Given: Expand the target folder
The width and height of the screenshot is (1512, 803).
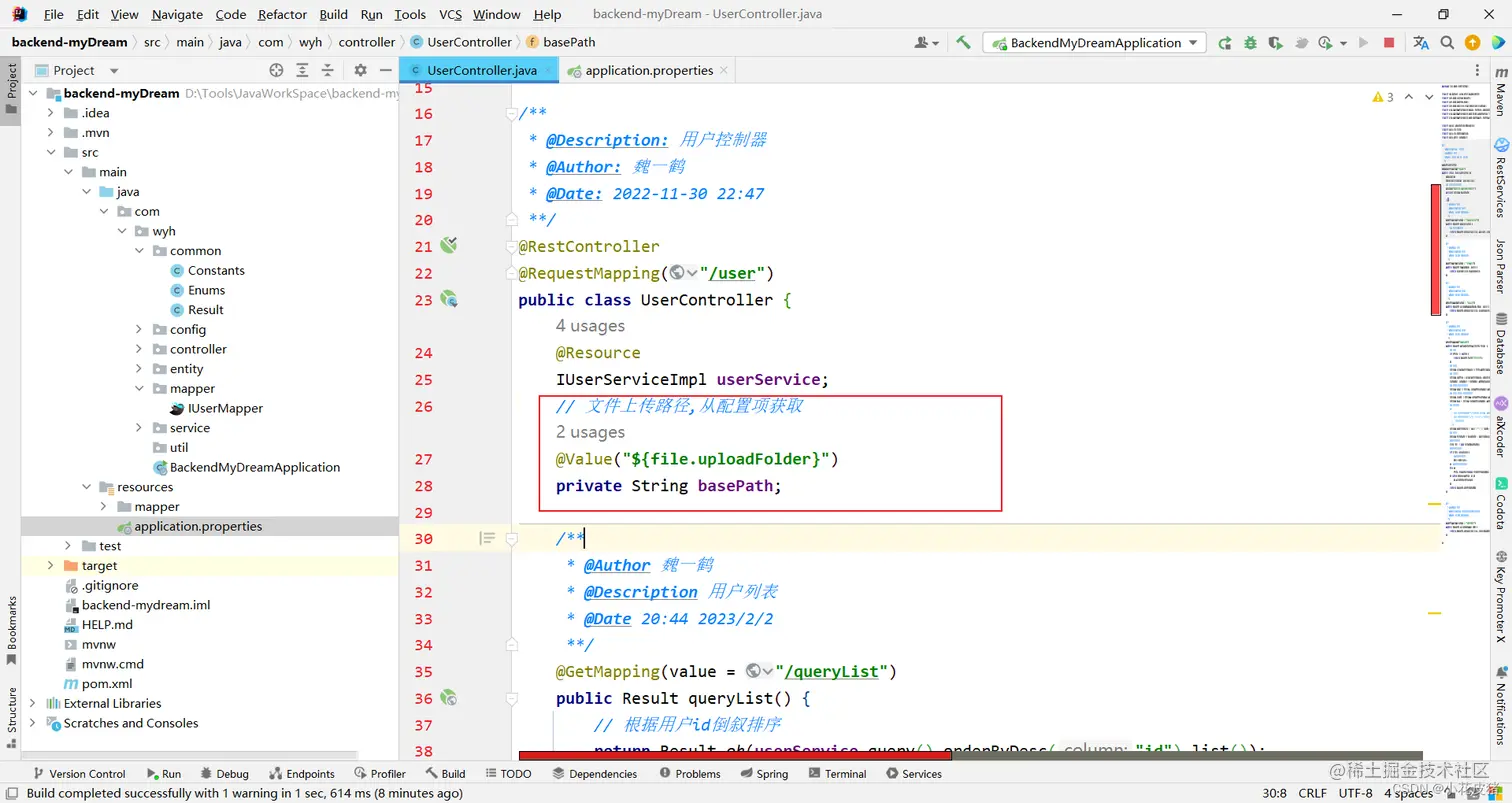Looking at the screenshot, I should 52,566.
